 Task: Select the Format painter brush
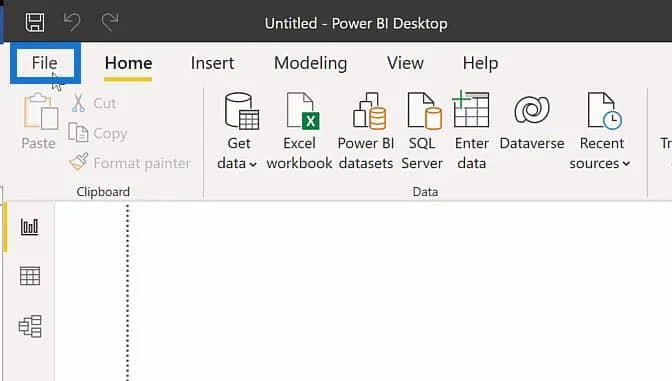point(79,162)
